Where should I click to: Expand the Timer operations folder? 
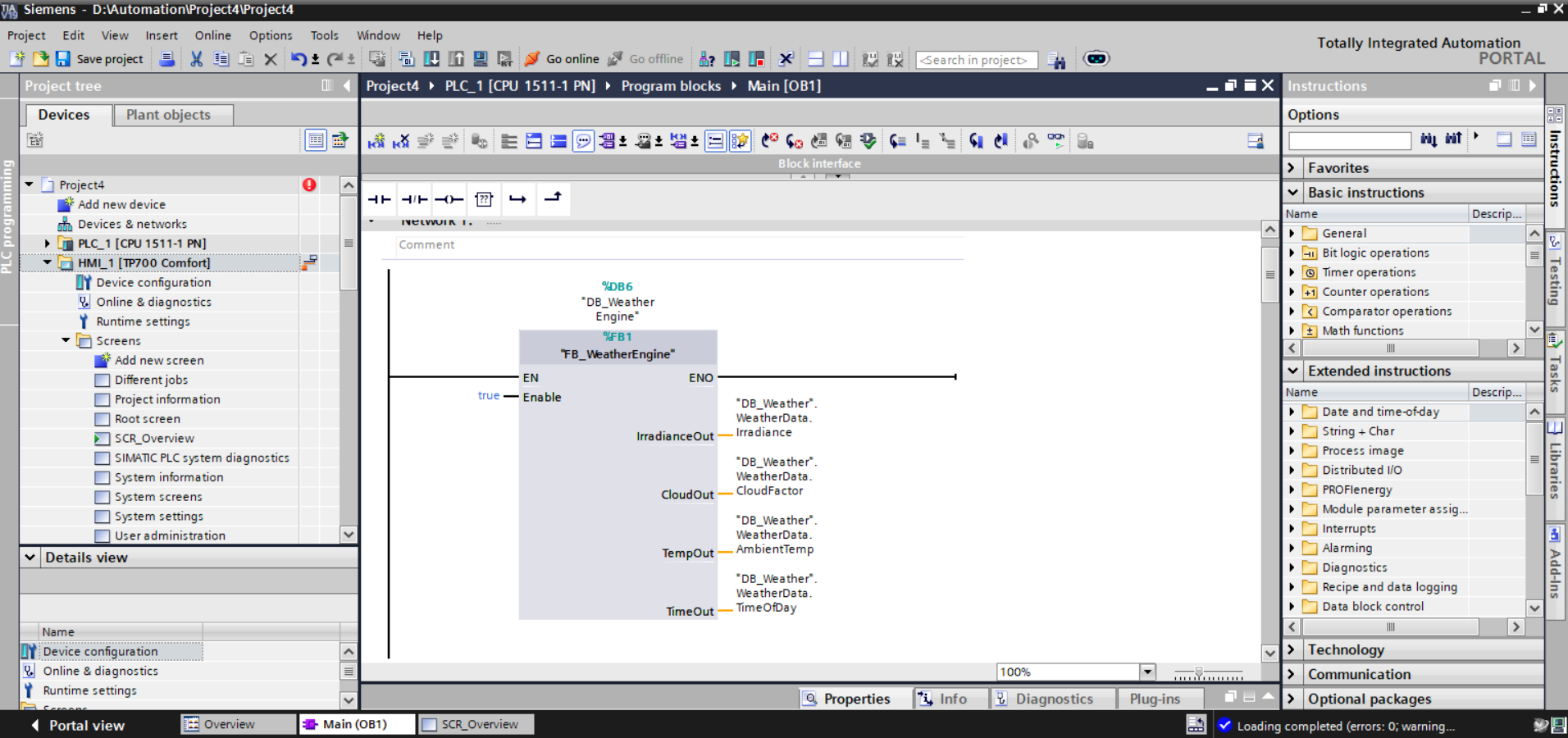click(1292, 272)
